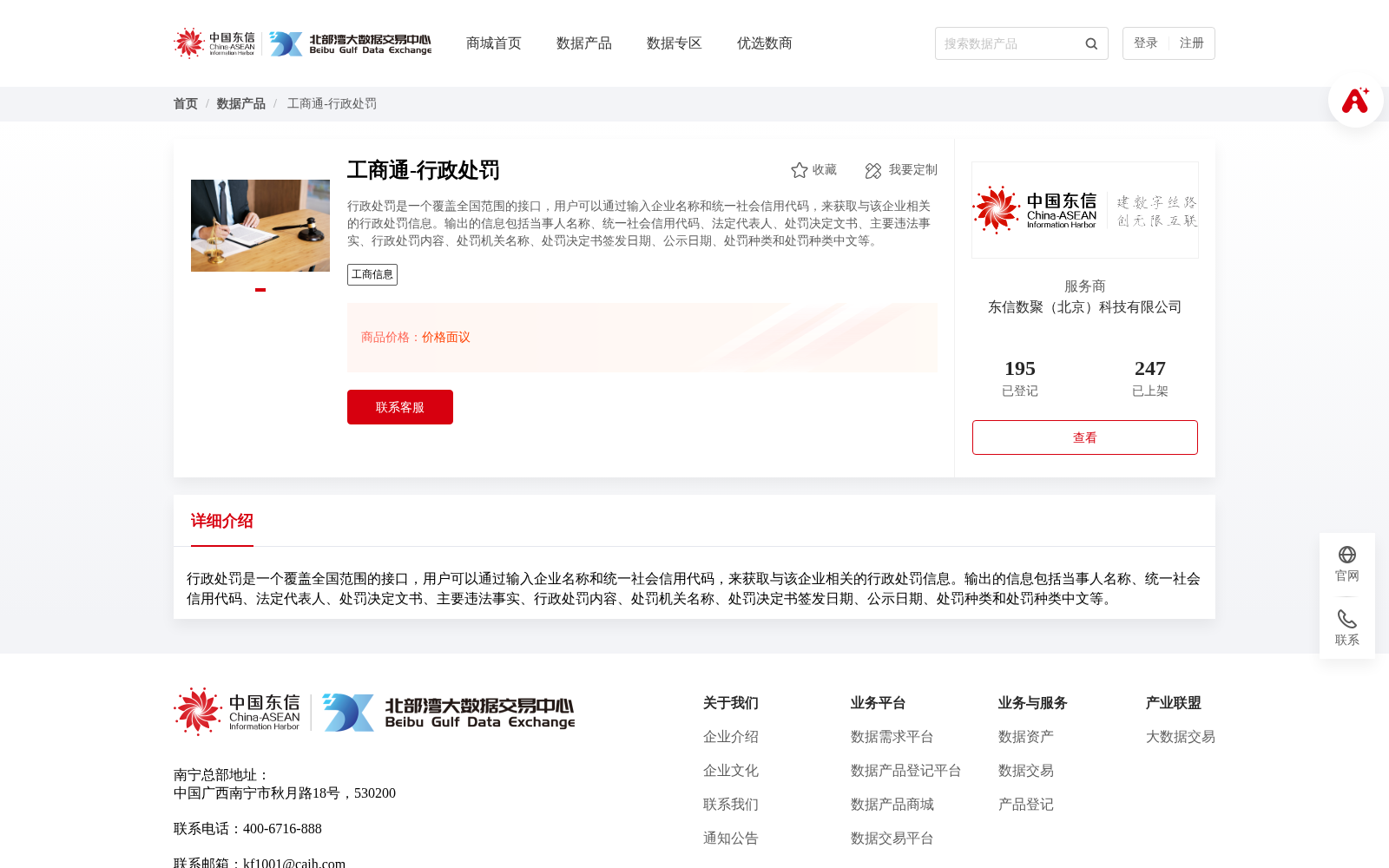Image resolution: width=1389 pixels, height=868 pixels.
Task: Open 优选数商 navigation item
Action: pyautogui.click(x=765, y=43)
